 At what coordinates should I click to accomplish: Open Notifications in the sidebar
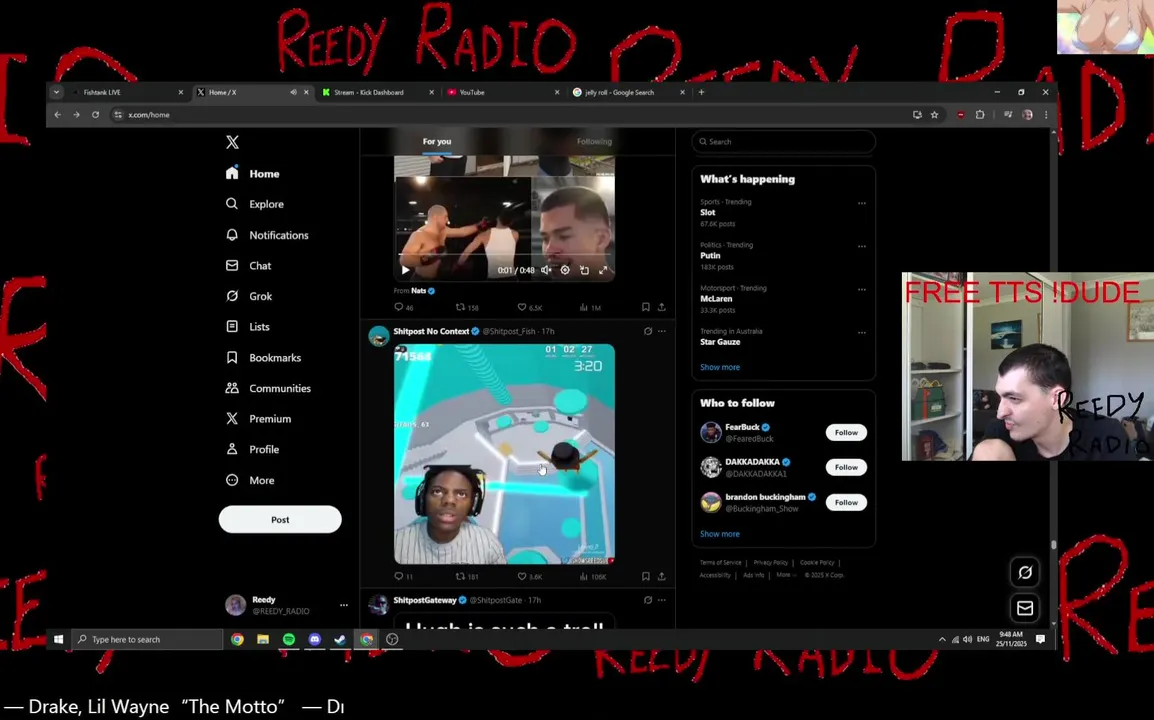(x=266, y=235)
